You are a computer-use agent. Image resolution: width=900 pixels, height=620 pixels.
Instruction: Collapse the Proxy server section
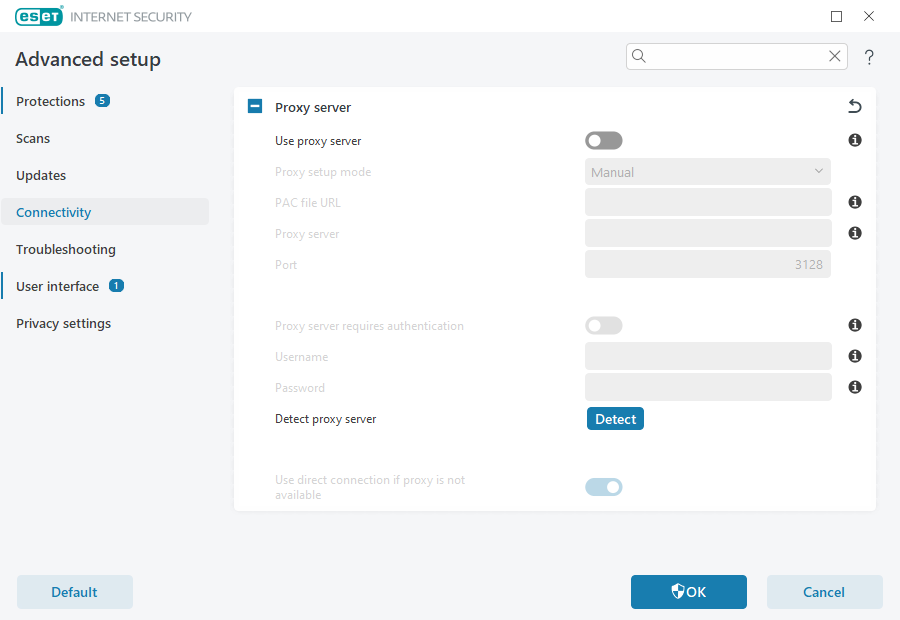tap(255, 106)
